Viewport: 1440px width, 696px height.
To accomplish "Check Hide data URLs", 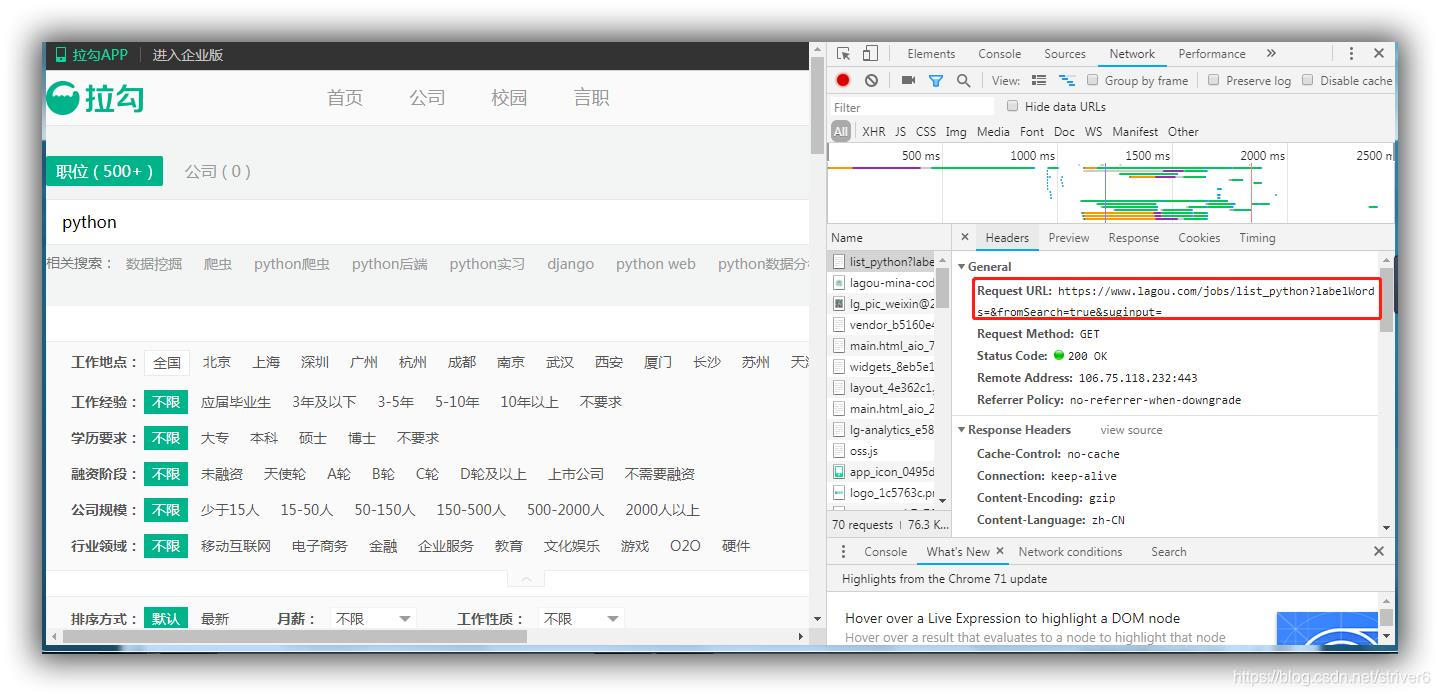I will [x=1013, y=106].
